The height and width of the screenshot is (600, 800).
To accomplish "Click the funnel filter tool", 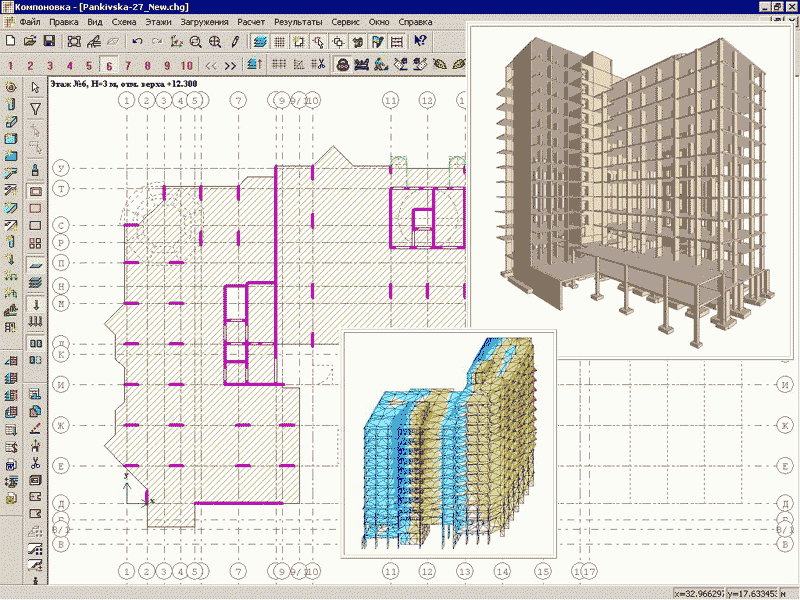I will [35, 109].
